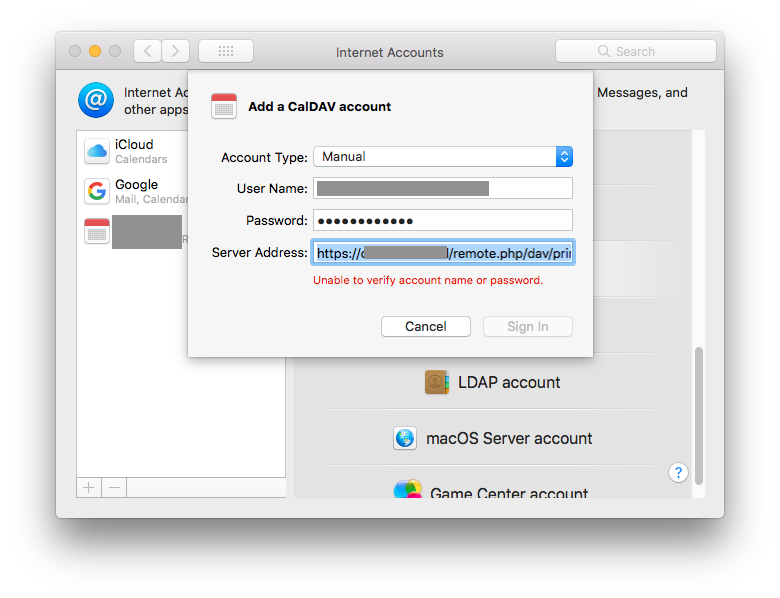Image resolution: width=780 pixels, height=598 pixels.
Task: Show all preferences with grid button
Action: click(225, 51)
